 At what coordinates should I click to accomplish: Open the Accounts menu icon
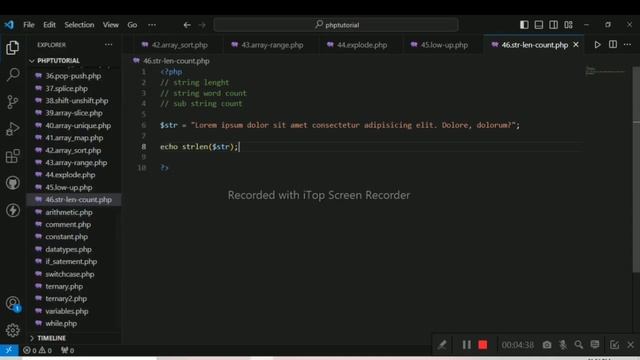pyautogui.click(x=13, y=304)
